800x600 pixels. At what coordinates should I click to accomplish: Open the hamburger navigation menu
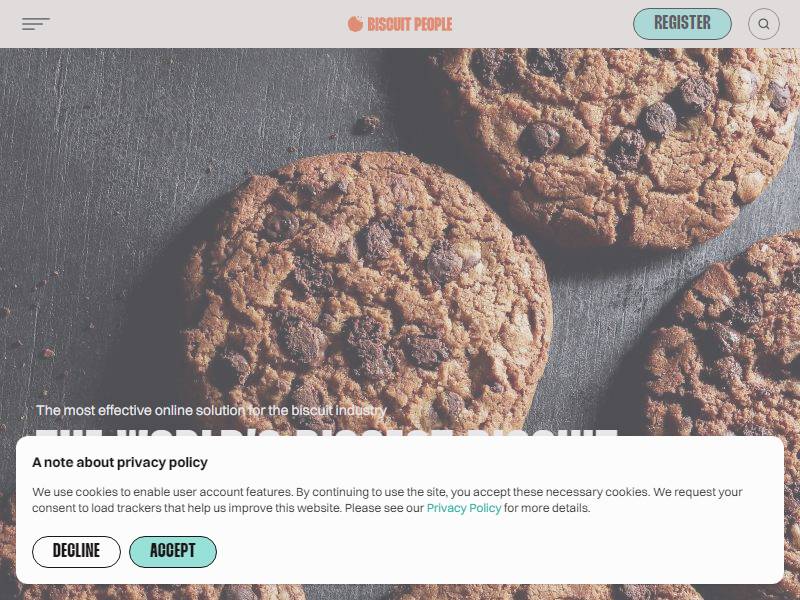pyautogui.click(x=36, y=24)
